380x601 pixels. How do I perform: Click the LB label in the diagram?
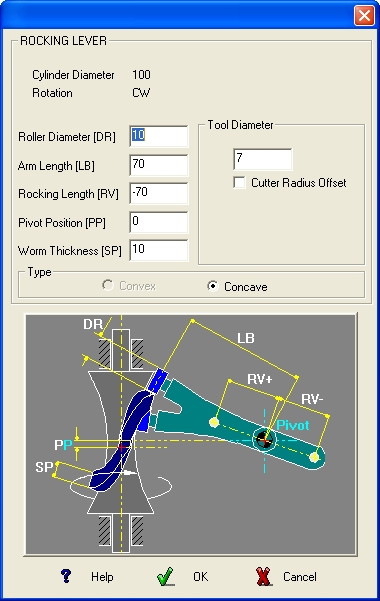click(x=246, y=338)
